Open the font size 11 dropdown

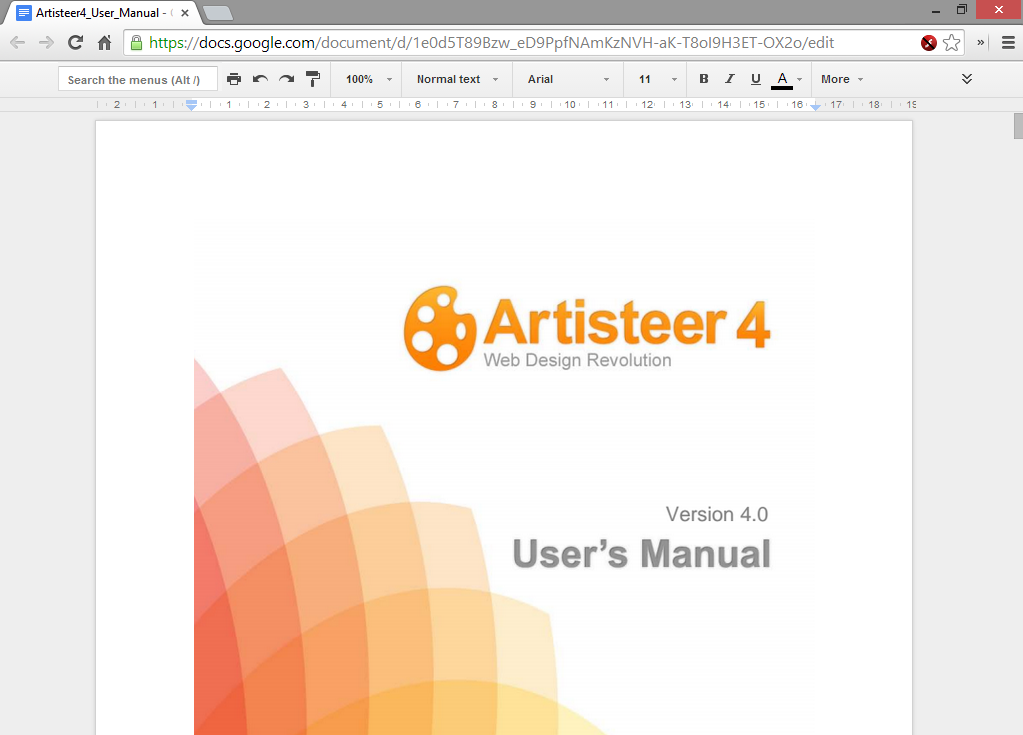658,79
